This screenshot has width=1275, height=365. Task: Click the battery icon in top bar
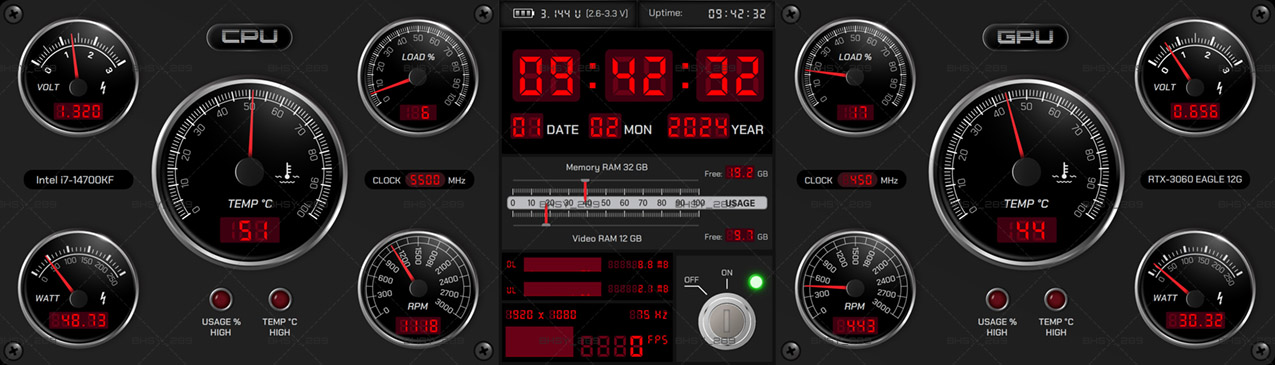coord(523,13)
